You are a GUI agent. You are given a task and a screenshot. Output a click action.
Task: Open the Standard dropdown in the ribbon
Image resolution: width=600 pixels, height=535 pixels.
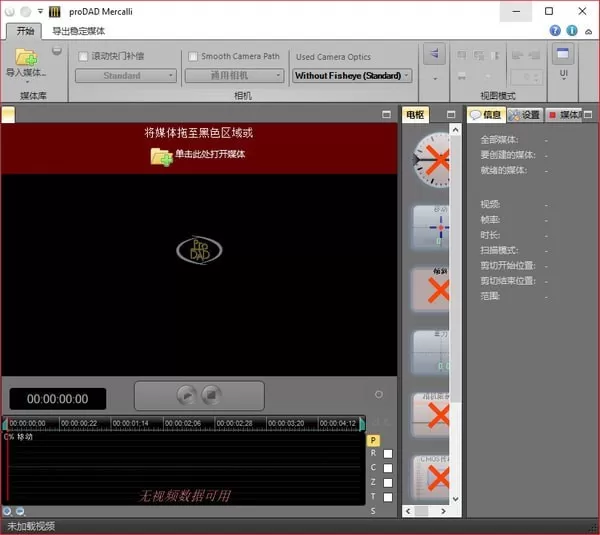[x=126, y=76]
